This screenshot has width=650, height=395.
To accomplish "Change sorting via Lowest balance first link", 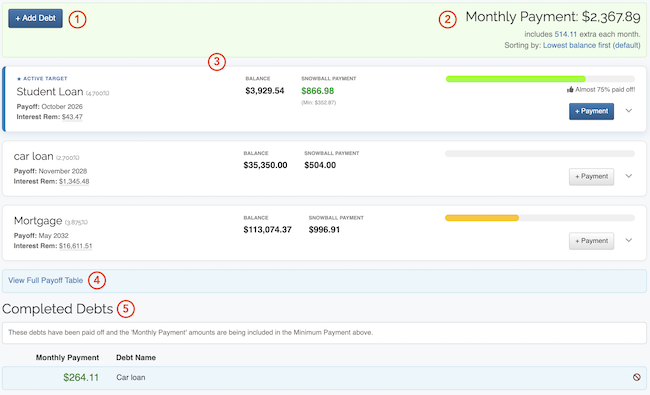I will tap(592, 45).
